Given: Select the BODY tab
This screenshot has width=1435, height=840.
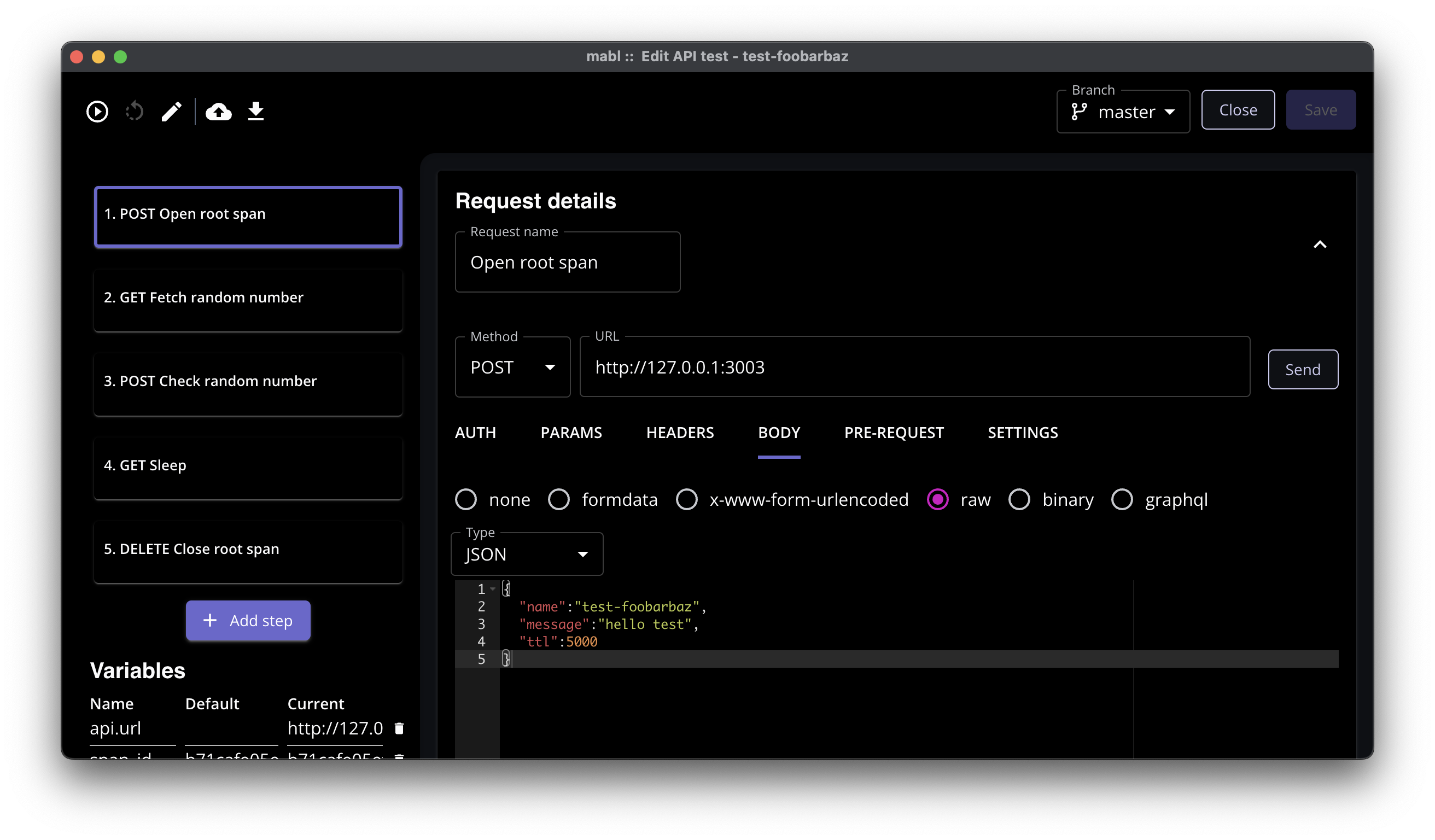Looking at the screenshot, I should (x=779, y=433).
